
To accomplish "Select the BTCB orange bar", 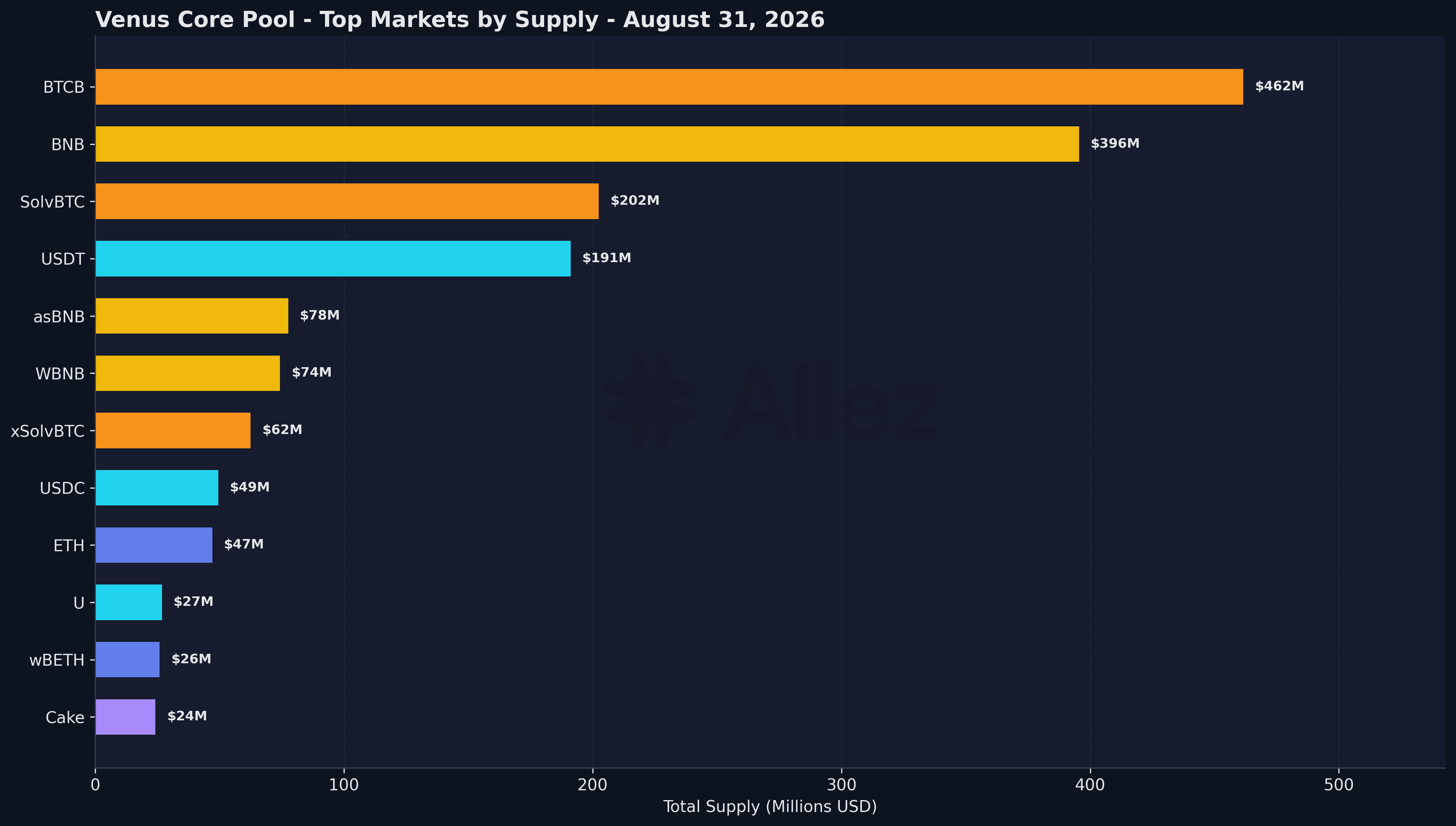I will pyautogui.click(x=669, y=87).
